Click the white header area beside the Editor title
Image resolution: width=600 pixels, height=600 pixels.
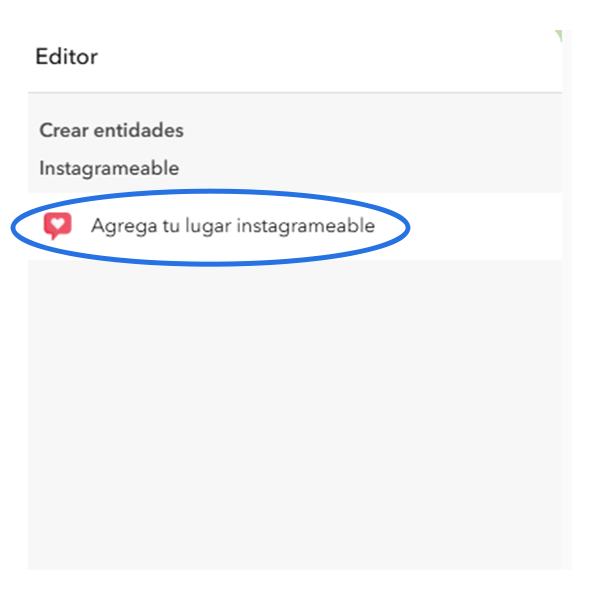pyautogui.click(x=325, y=57)
